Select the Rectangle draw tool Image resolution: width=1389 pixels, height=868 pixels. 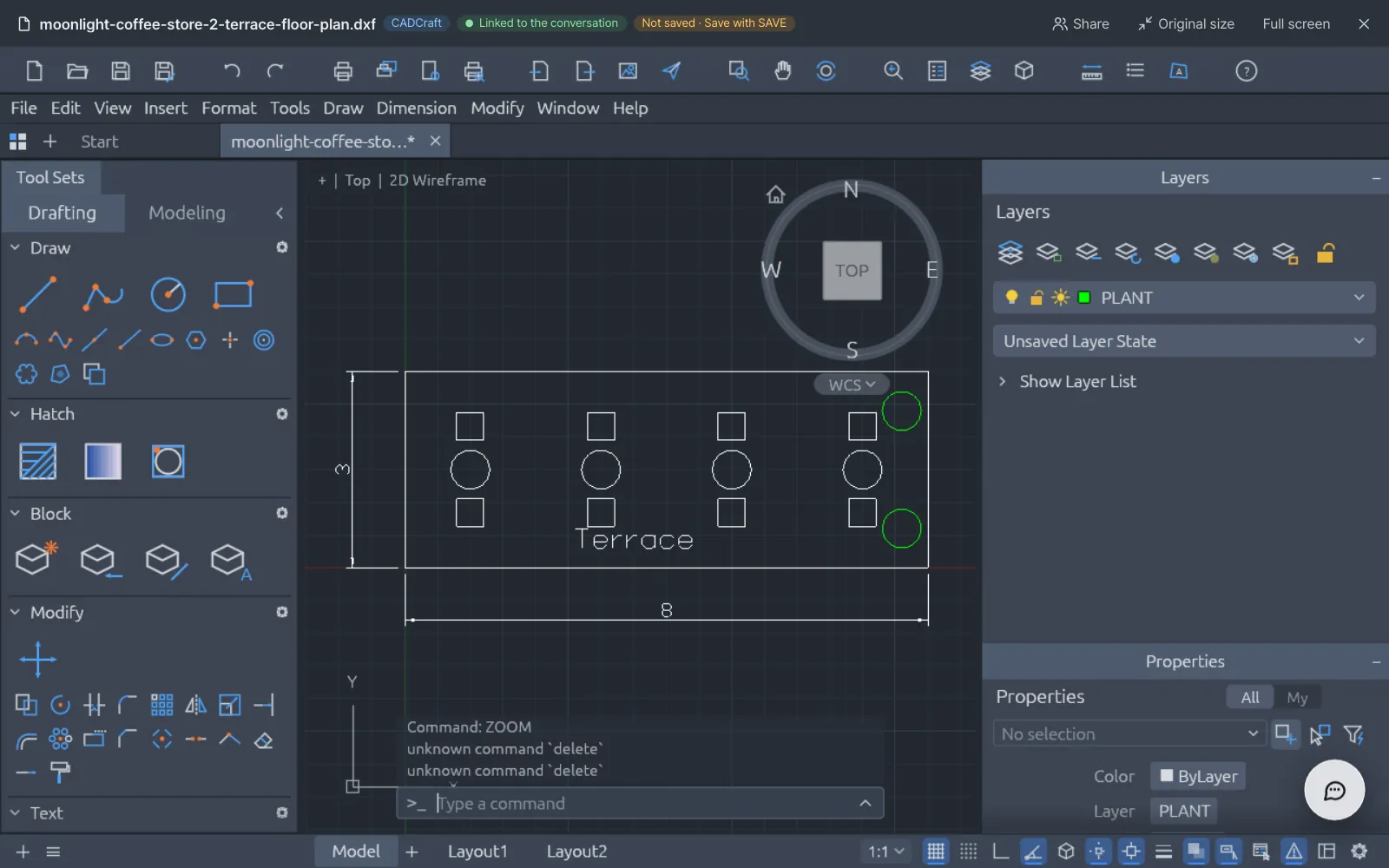[233, 295]
